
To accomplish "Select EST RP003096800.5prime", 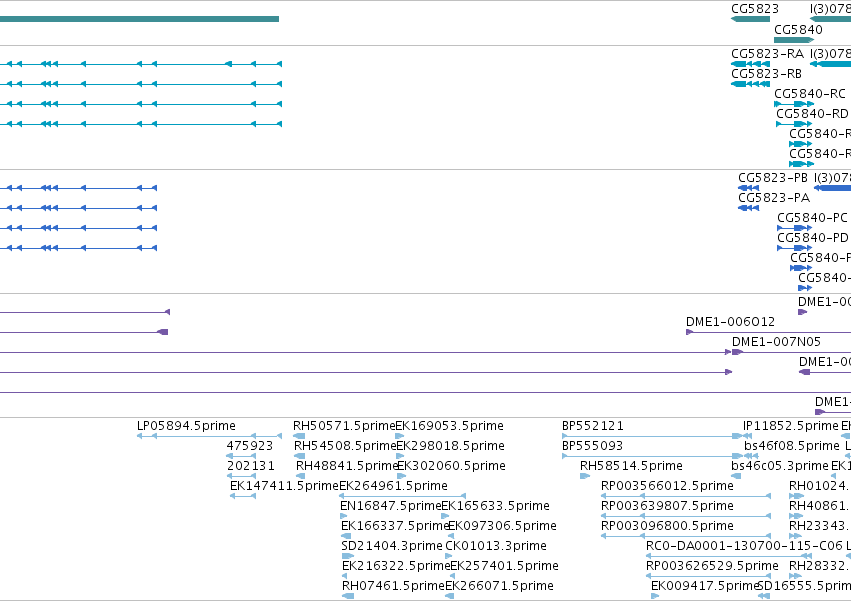I will [667, 526].
